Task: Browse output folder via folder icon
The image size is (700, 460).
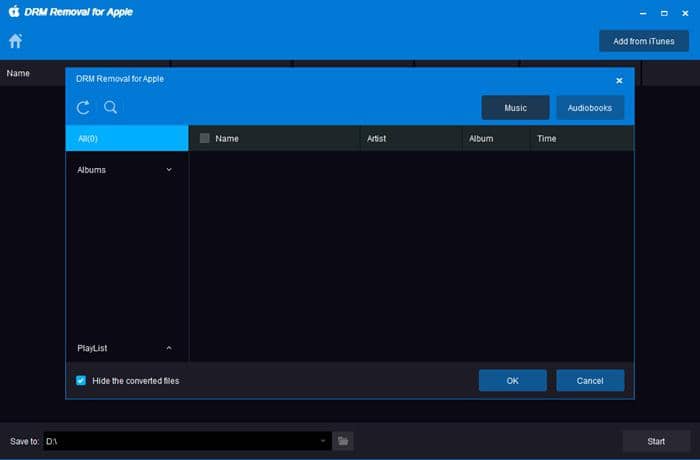Action: coord(343,441)
